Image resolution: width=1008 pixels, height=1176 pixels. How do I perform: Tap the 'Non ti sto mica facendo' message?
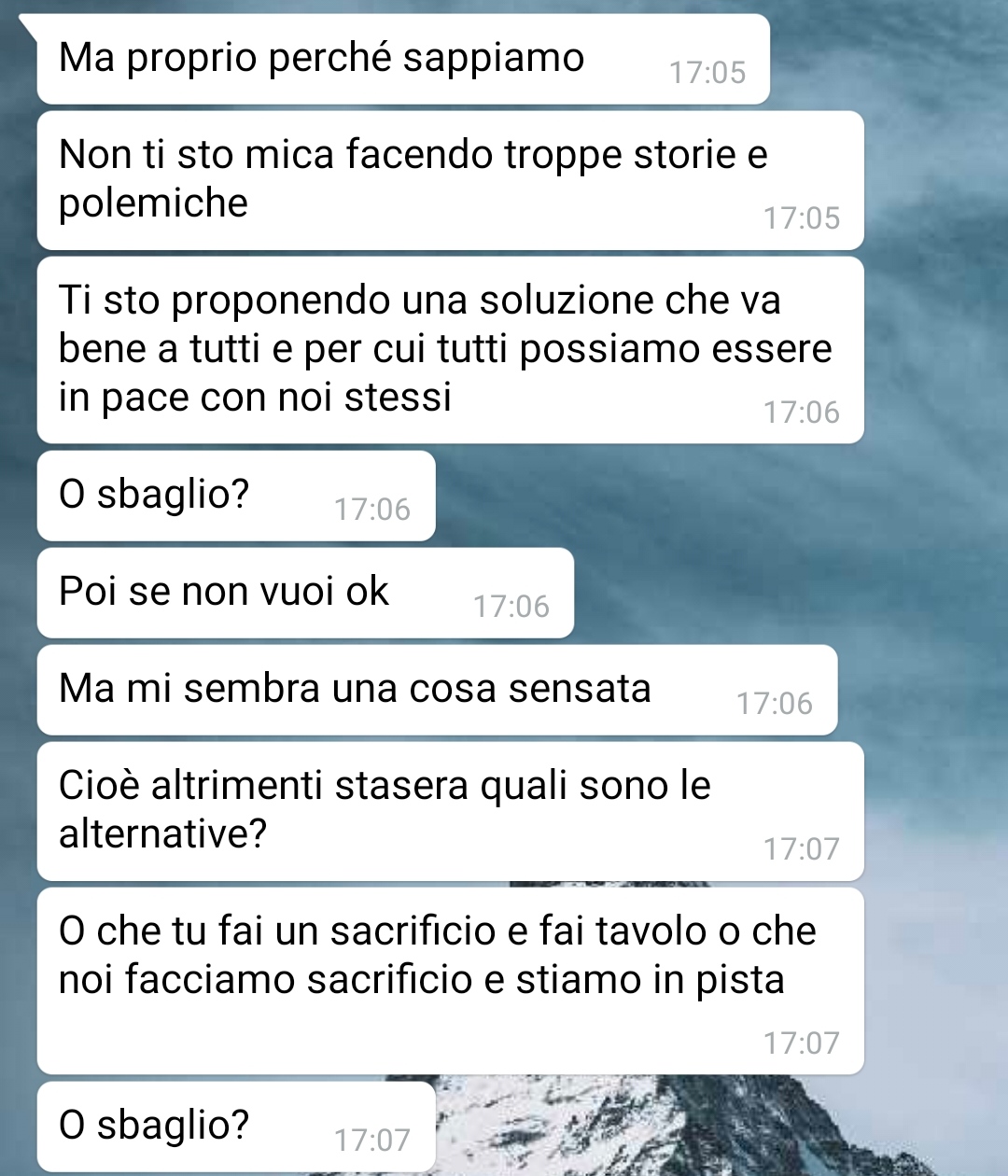(x=450, y=180)
